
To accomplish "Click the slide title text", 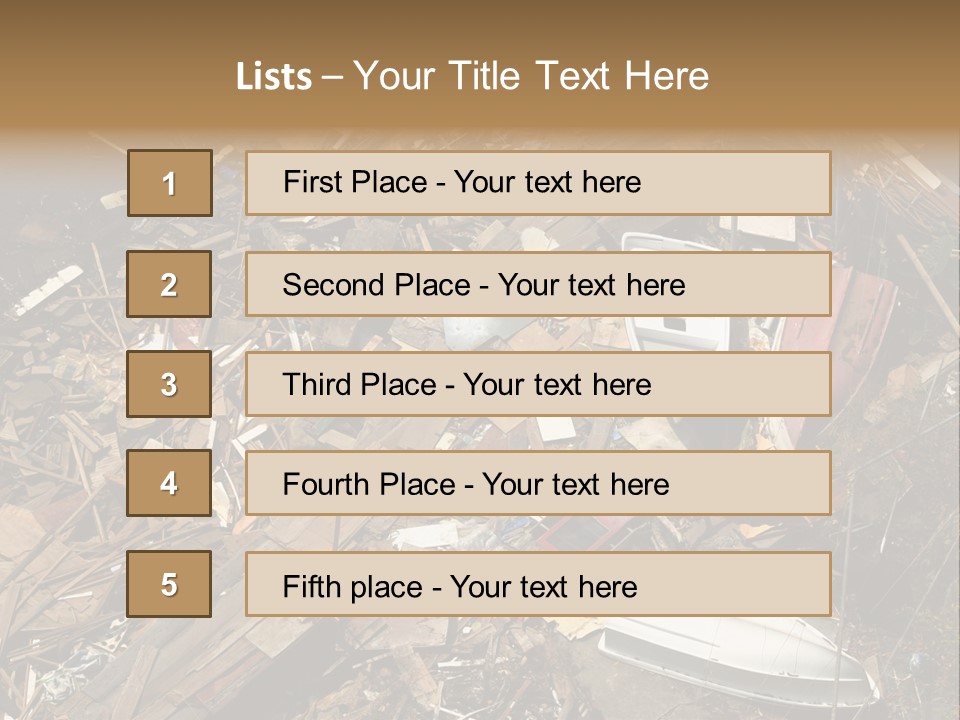I will coord(472,76).
